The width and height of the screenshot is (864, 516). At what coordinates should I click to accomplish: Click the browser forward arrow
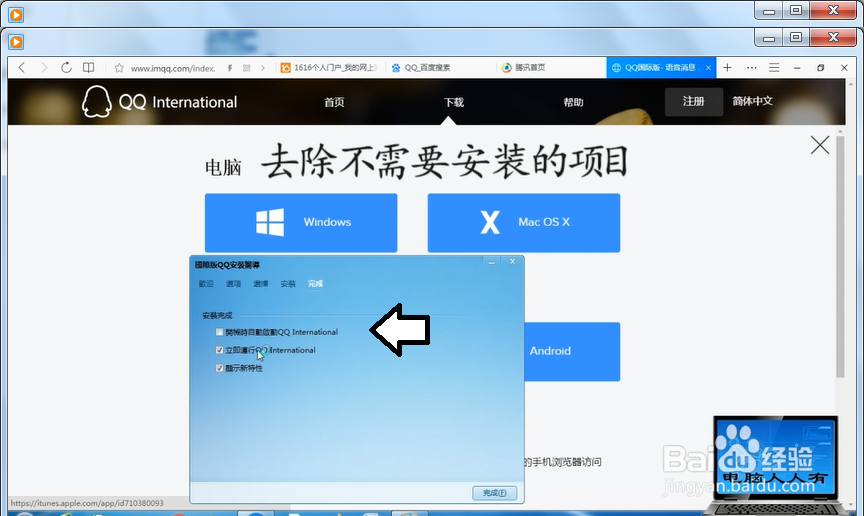pyautogui.click(x=44, y=67)
